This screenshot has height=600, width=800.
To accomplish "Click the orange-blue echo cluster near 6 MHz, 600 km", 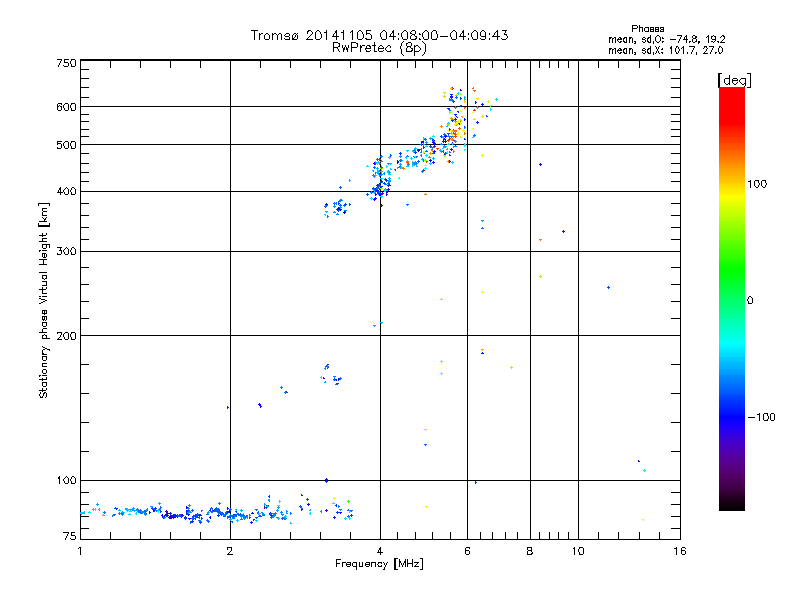I will coord(460,110).
